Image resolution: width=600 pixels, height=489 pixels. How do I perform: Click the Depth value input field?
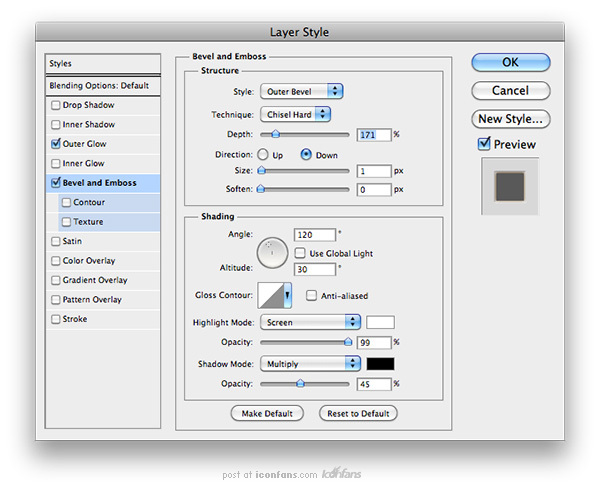pos(372,134)
